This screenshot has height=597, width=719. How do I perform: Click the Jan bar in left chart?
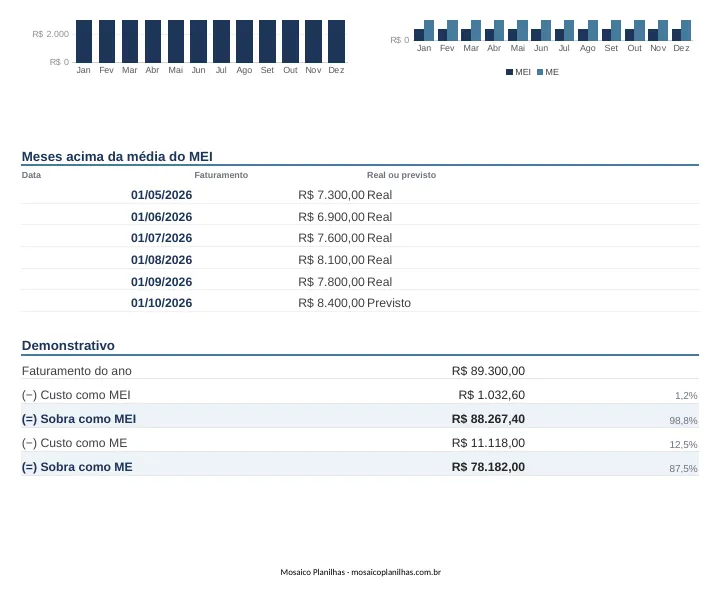pos(84,41)
